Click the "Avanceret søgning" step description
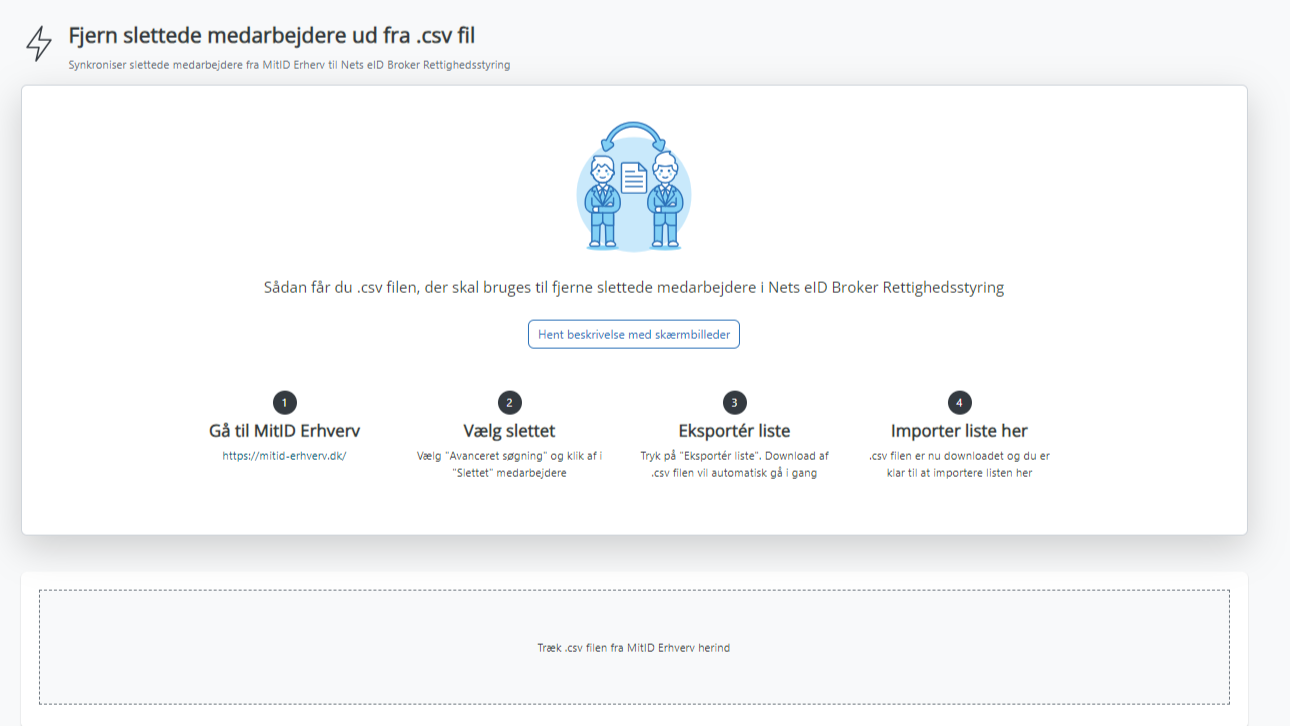1290x726 pixels. (x=509, y=464)
